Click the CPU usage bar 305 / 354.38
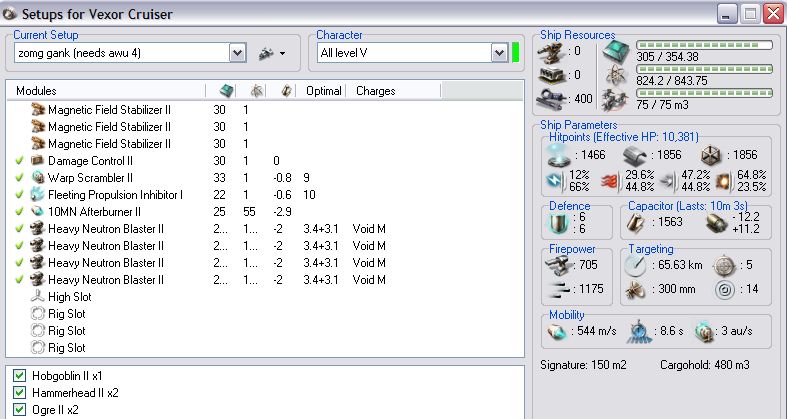This screenshot has width=787, height=419. pos(705,45)
